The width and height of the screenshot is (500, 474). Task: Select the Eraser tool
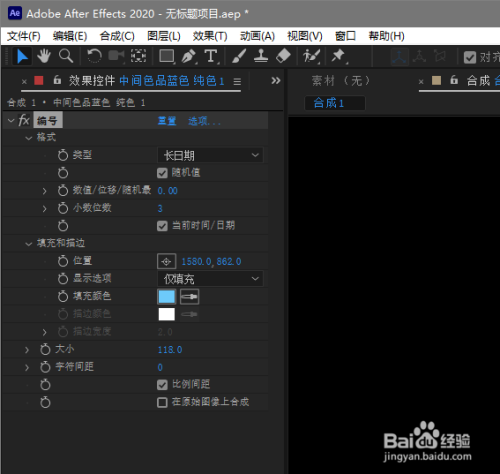pyautogui.click(x=283, y=56)
